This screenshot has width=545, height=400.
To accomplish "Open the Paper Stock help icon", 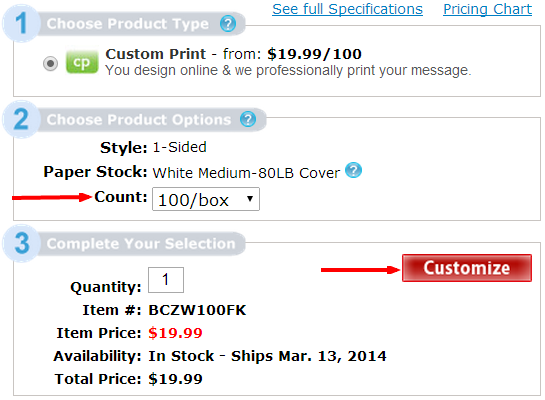I will click(x=353, y=170).
